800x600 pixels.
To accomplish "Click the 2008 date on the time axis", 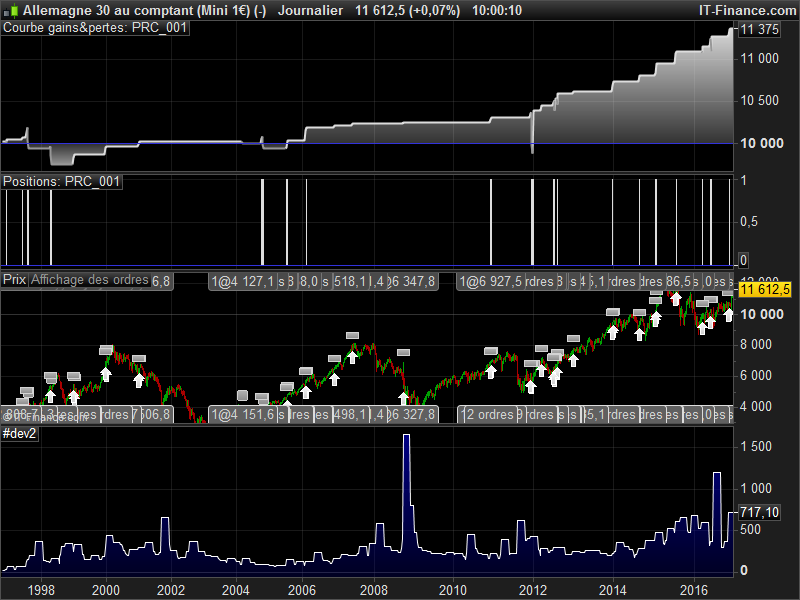I will click(374, 590).
